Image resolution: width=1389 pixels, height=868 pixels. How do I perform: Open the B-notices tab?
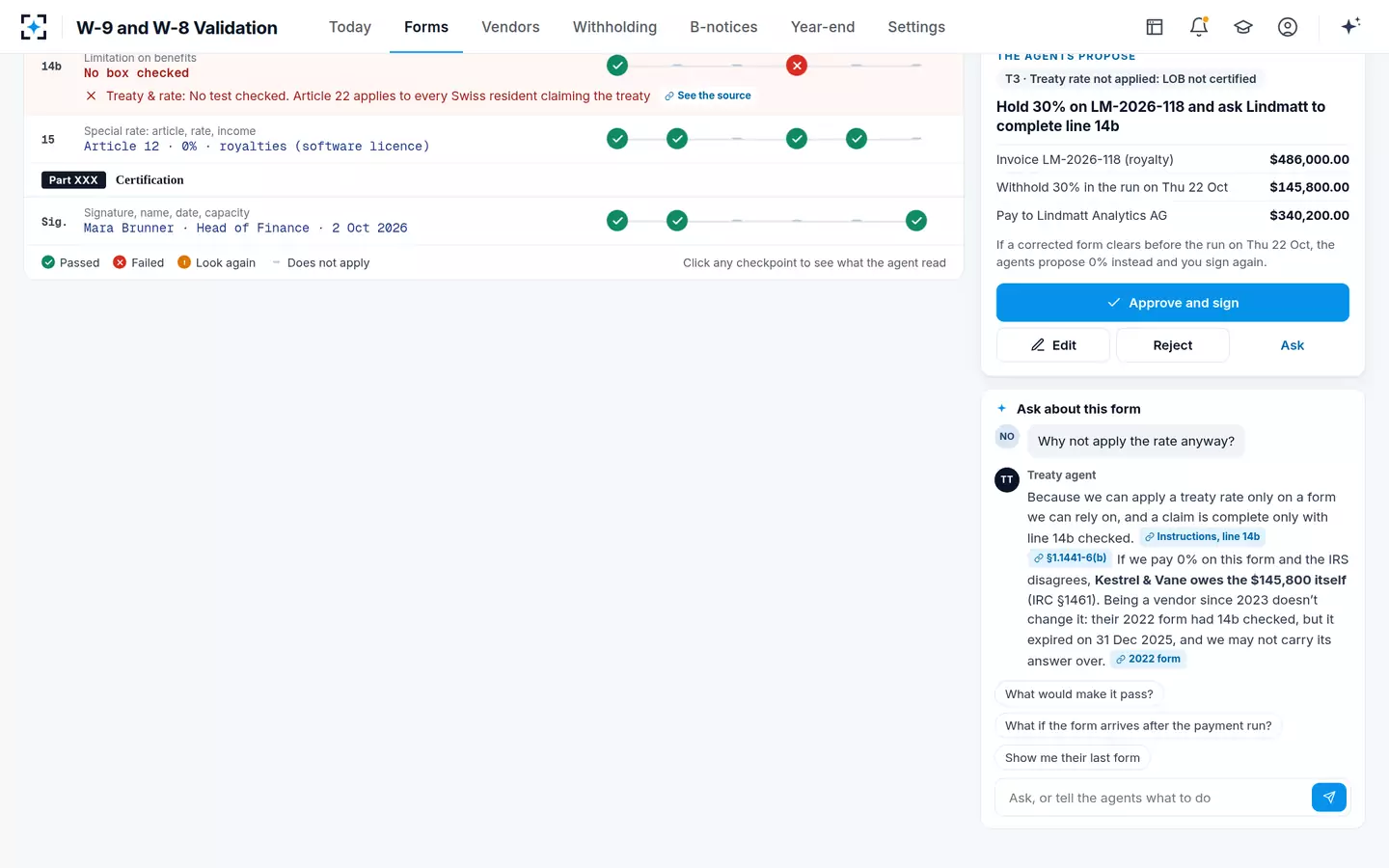(723, 27)
